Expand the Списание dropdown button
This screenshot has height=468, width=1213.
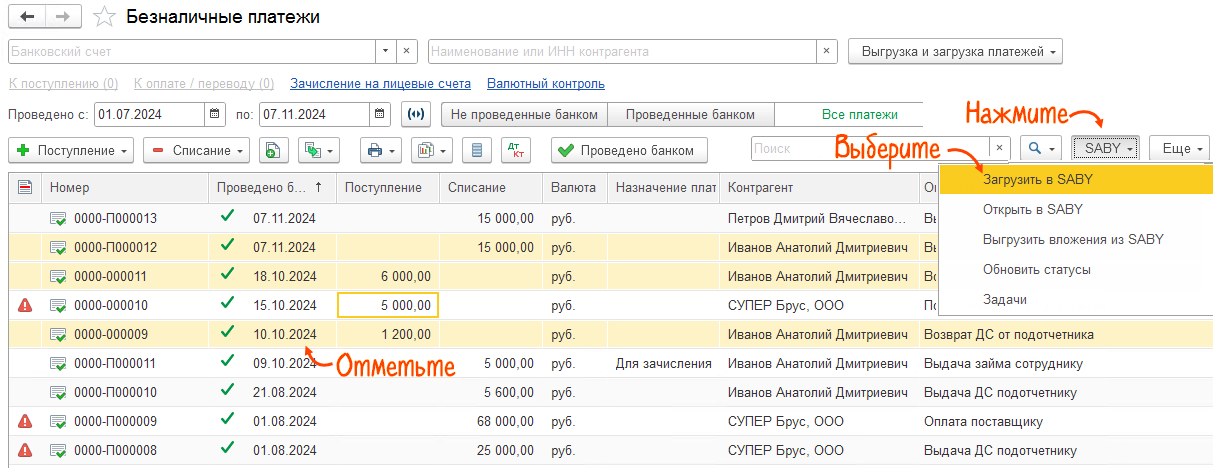click(x=196, y=150)
